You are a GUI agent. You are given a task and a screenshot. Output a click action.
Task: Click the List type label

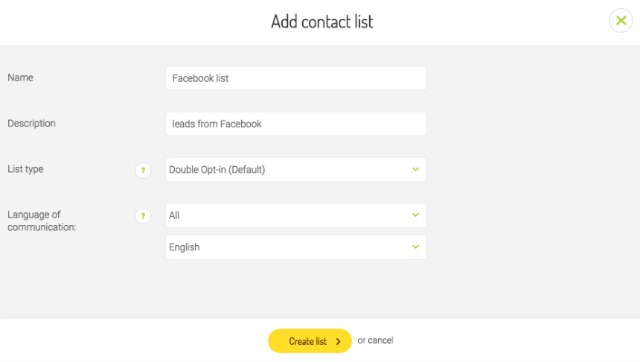25,169
